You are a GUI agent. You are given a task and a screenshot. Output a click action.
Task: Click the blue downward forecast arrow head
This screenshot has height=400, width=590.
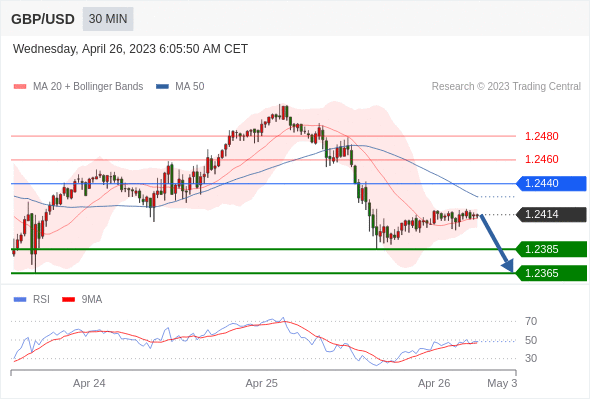pos(508,265)
